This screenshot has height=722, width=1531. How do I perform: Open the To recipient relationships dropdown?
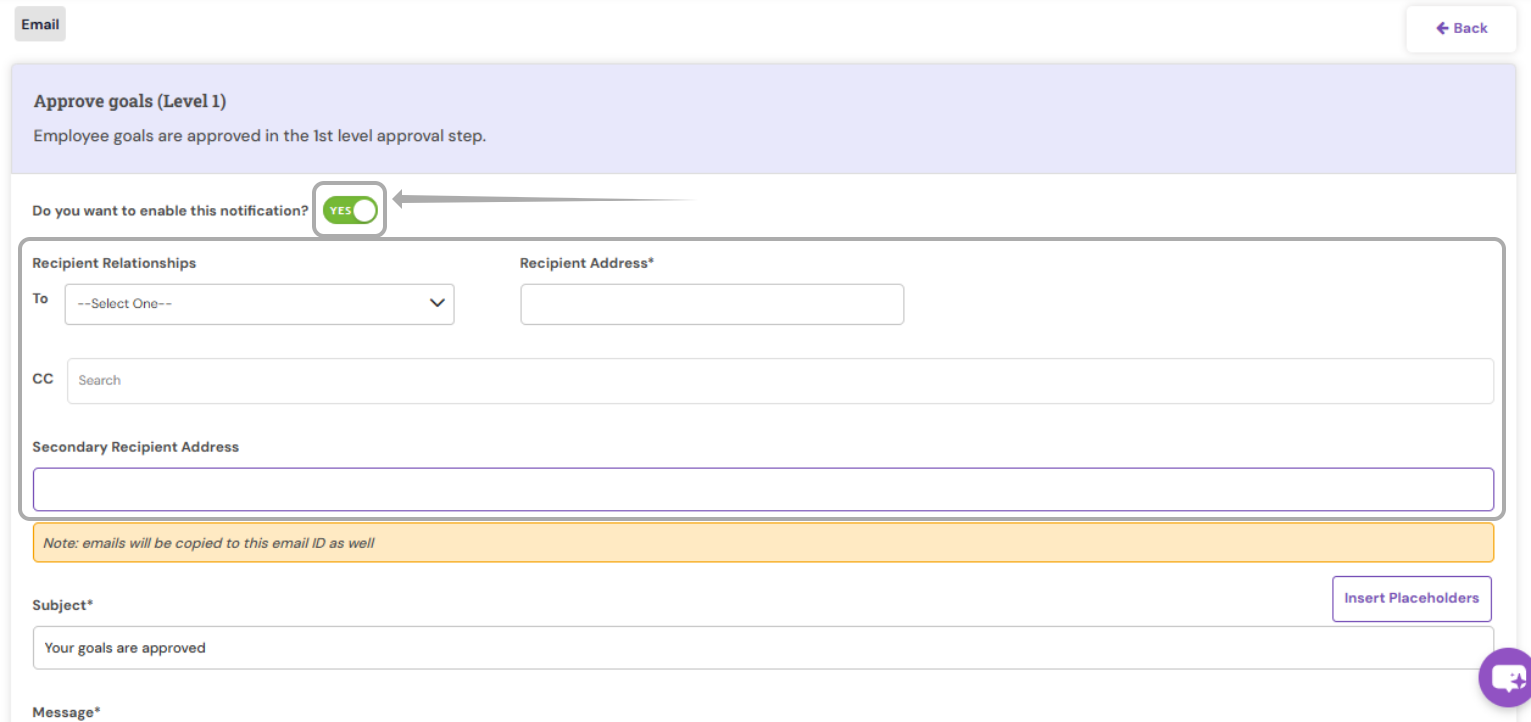[260, 304]
